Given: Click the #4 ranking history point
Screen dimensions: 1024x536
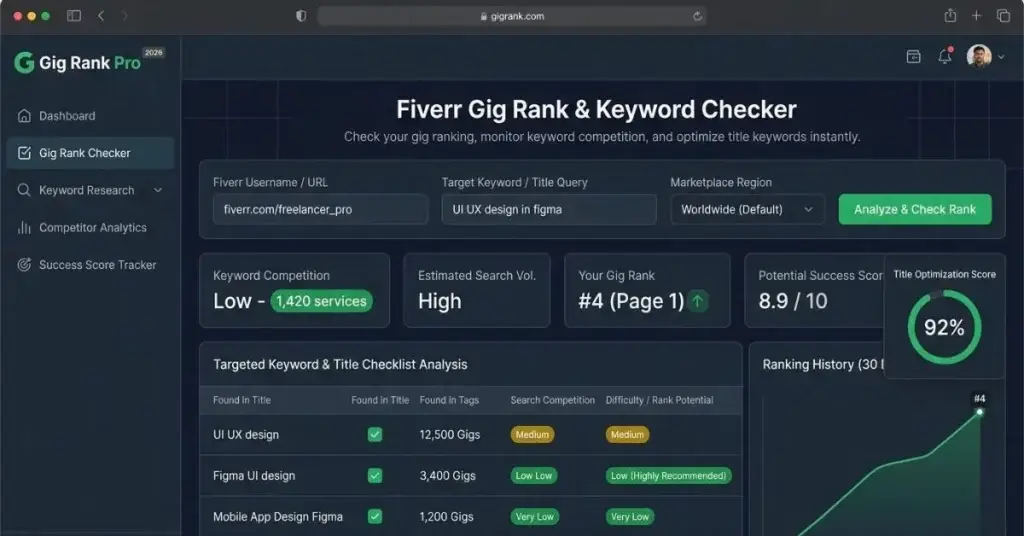Looking at the screenshot, I should [x=980, y=412].
